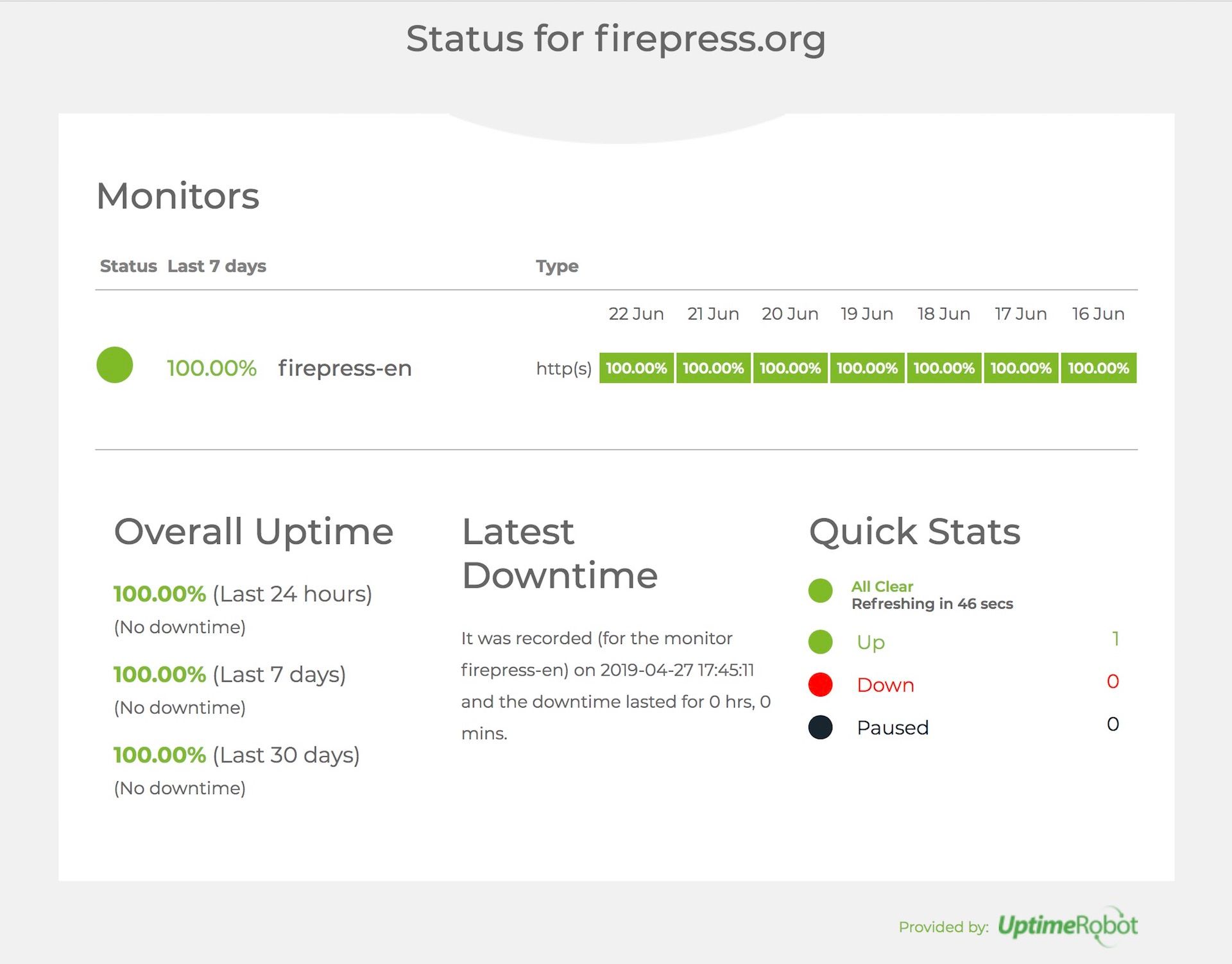Click the Status for firepress.org title
1232x964 pixels.
click(x=616, y=38)
